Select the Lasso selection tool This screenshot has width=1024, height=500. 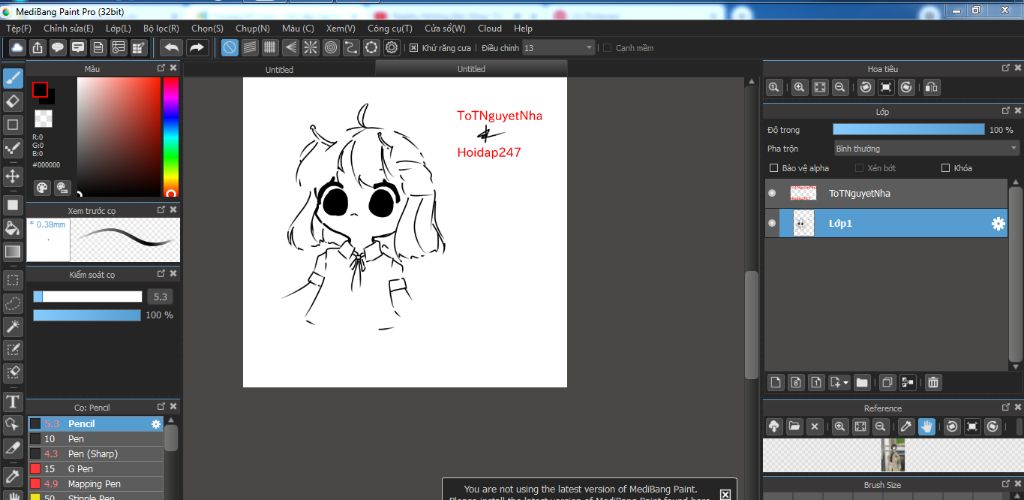coord(13,304)
